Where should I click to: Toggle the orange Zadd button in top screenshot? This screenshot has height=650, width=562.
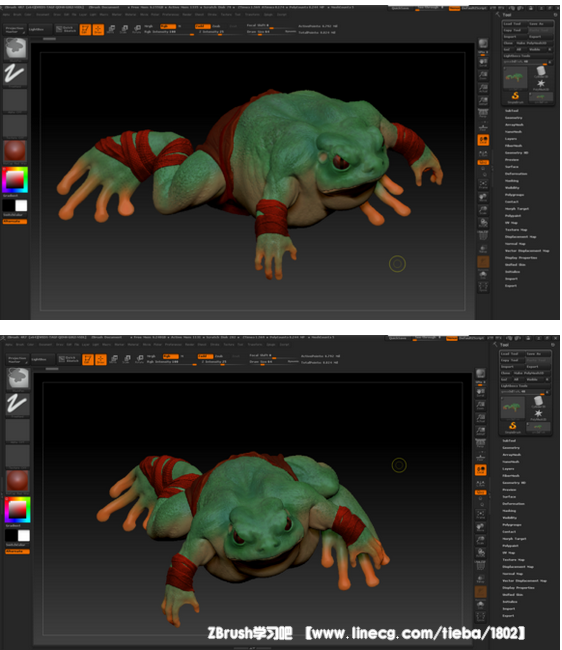[x=202, y=26]
